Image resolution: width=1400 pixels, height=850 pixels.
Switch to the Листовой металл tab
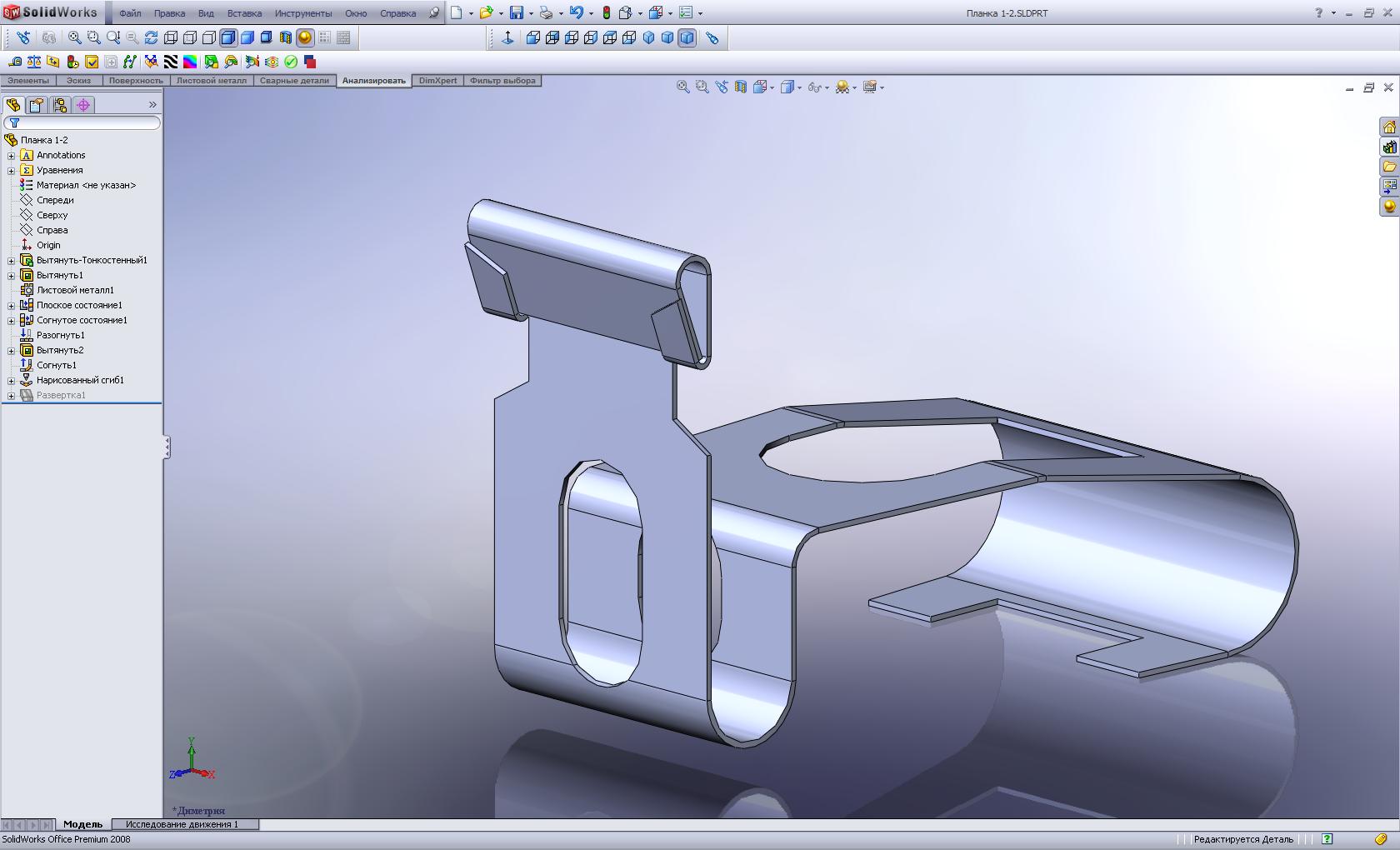coord(212,81)
